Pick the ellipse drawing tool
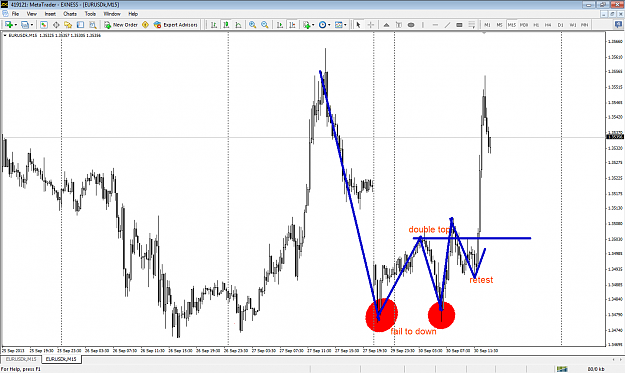This screenshot has width=625, height=373. tap(411, 25)
